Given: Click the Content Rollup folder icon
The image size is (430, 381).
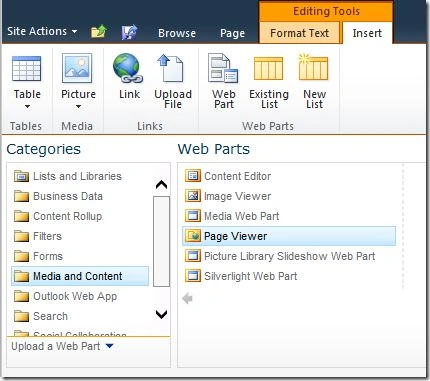Looking at the screenshot, I should point(21,216).
